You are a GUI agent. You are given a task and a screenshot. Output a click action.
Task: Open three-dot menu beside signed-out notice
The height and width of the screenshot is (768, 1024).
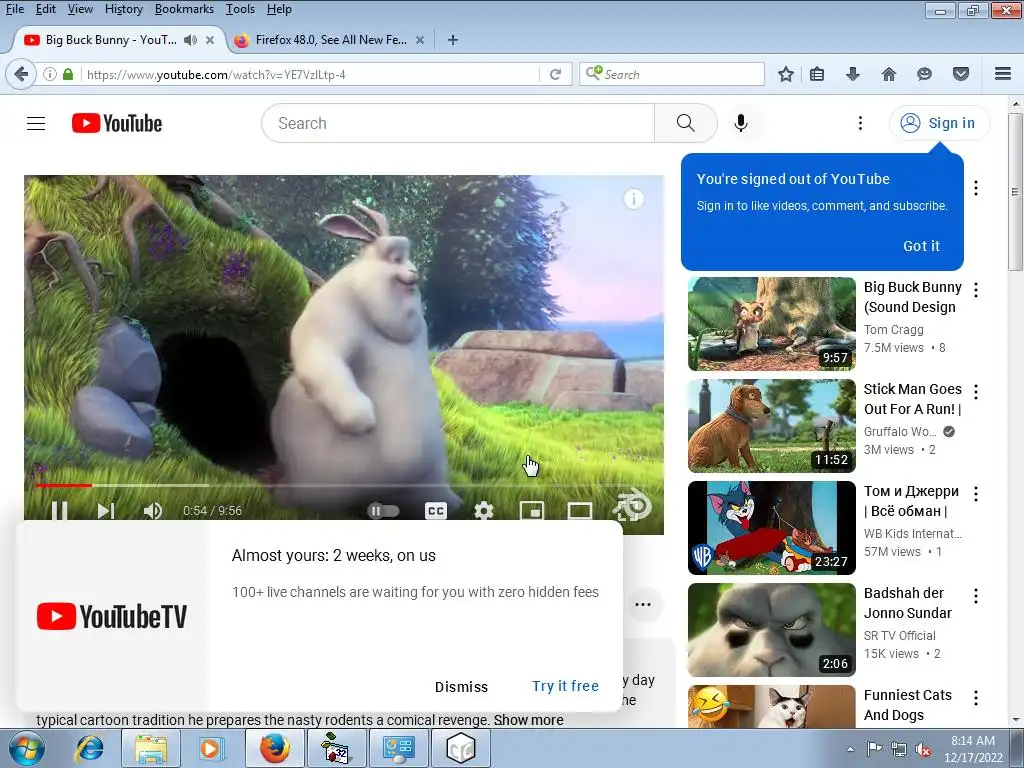coord(976,188)
